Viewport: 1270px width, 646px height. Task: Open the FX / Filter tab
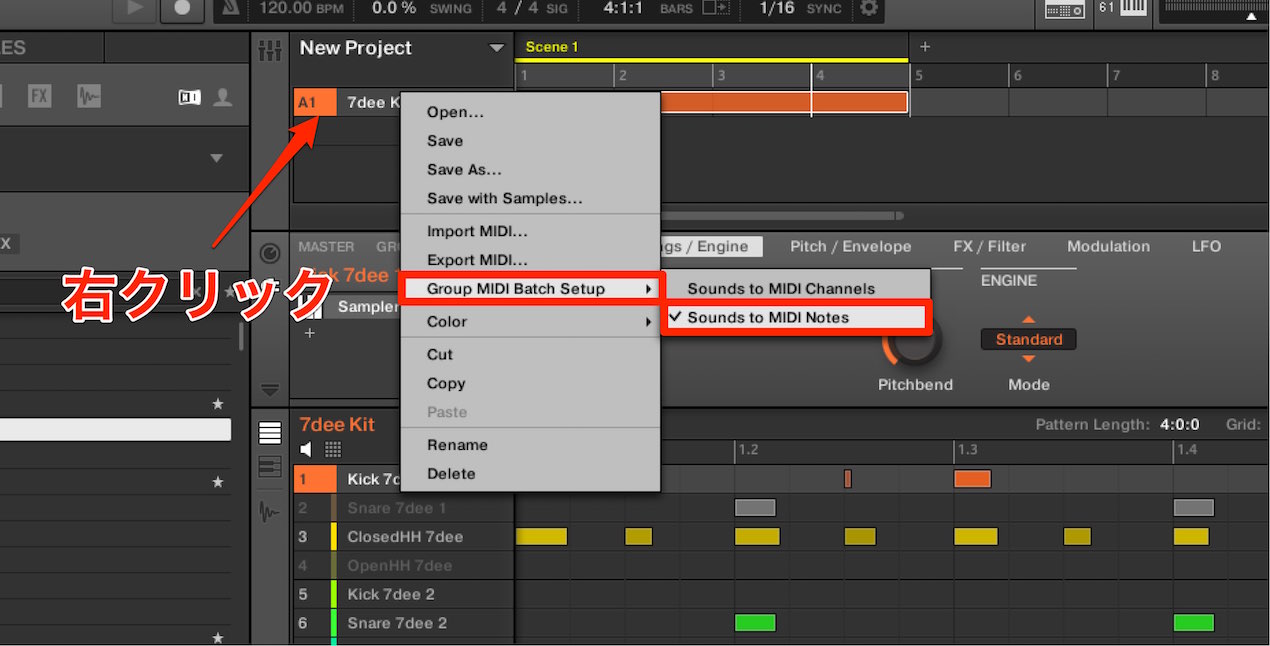coord(989,246)
